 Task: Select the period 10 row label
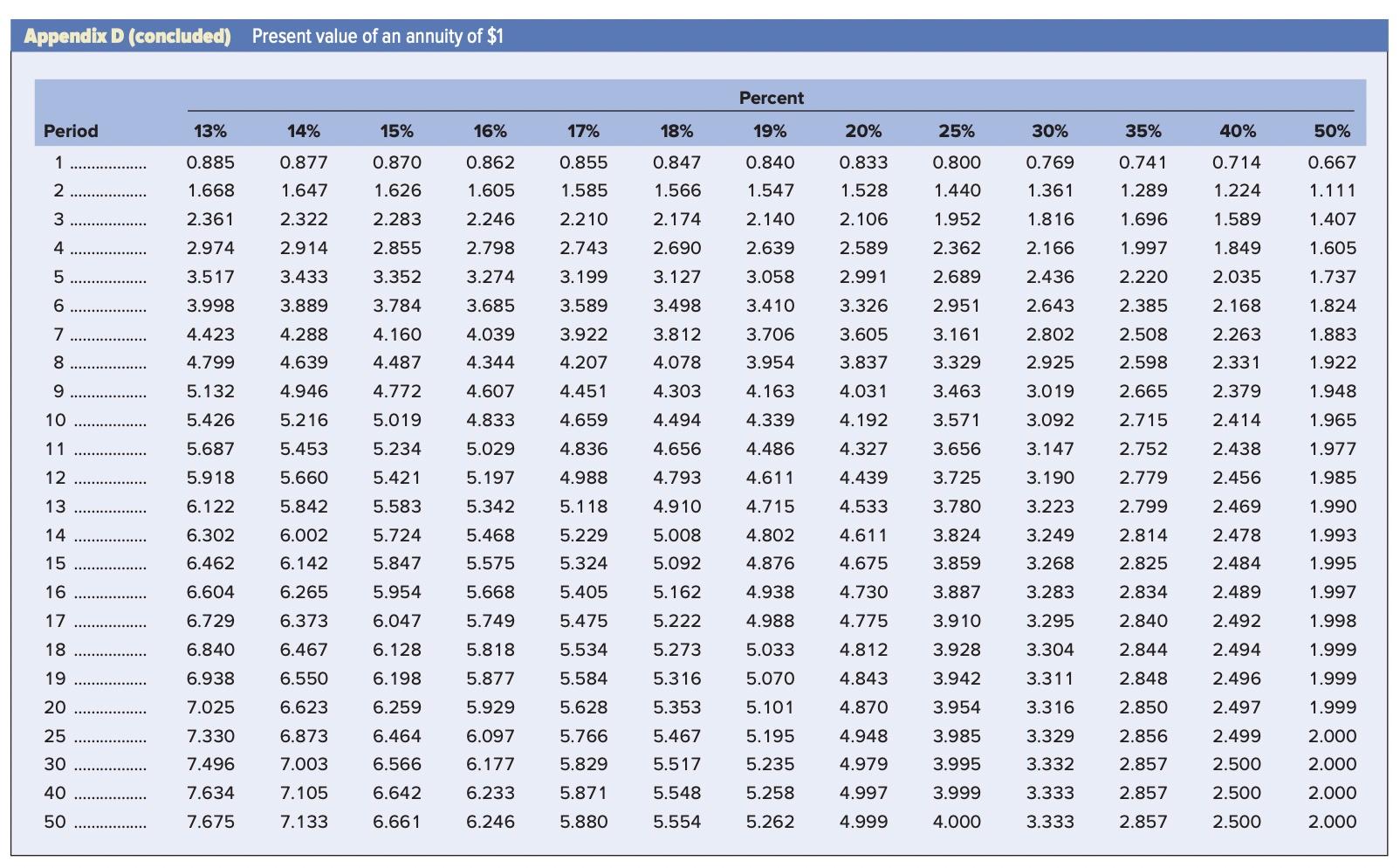pos(55,420)
